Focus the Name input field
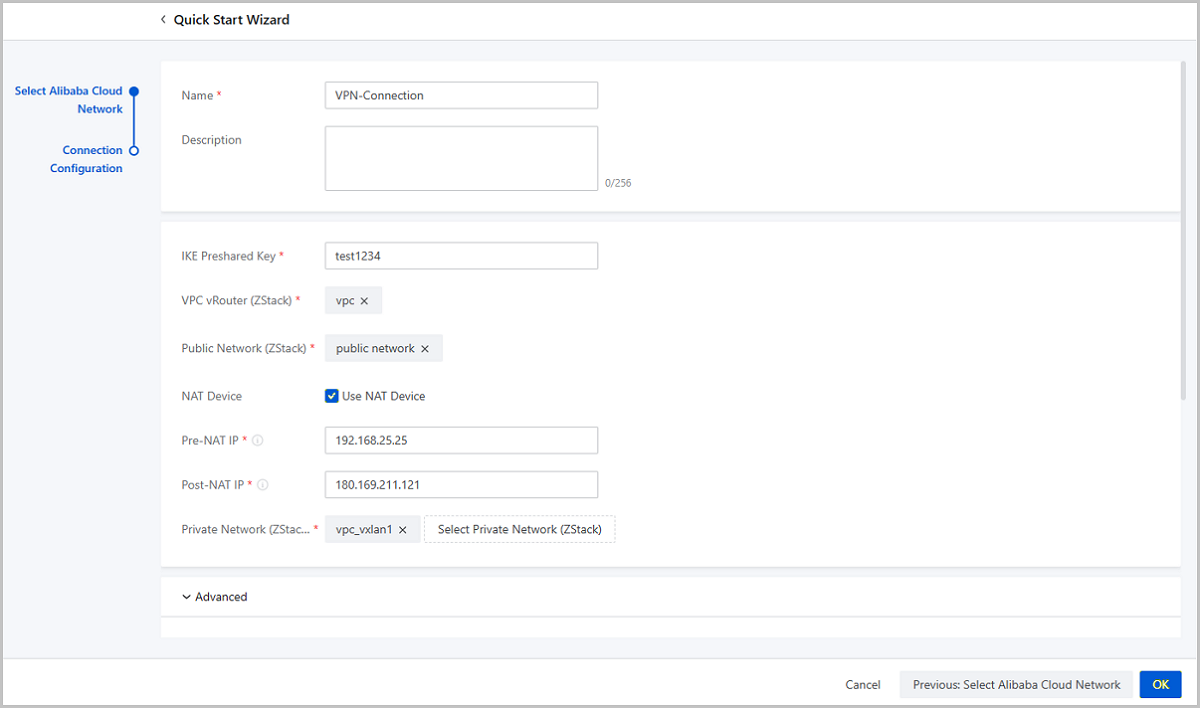 [x=461, y=96]
